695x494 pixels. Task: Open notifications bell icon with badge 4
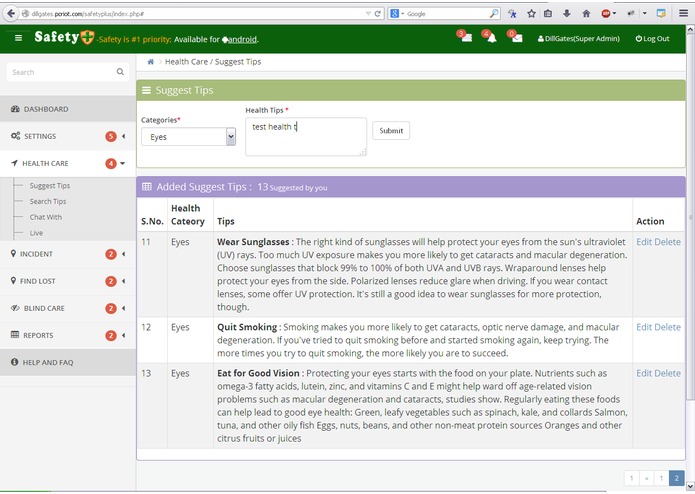click(490, 37)
